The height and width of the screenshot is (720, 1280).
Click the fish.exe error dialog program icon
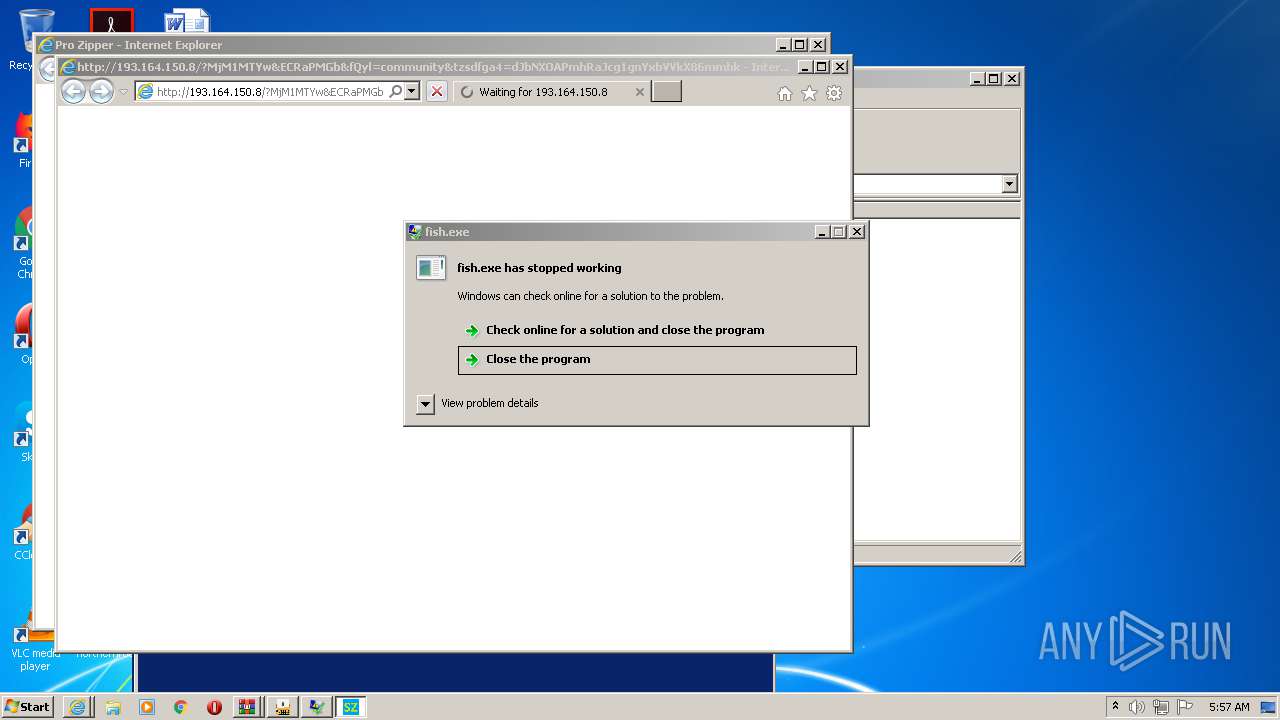coord(431,268)
